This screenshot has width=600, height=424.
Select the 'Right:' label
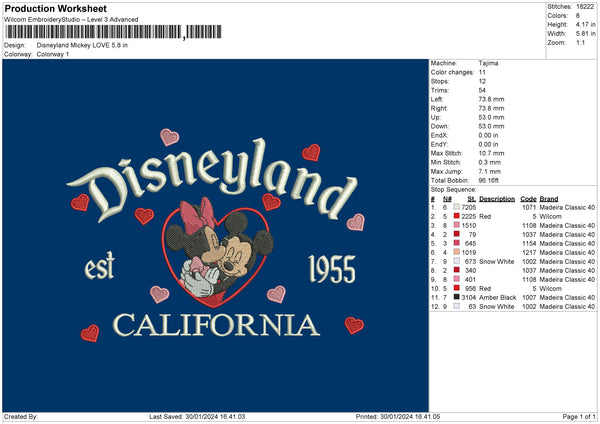point(439,108)
